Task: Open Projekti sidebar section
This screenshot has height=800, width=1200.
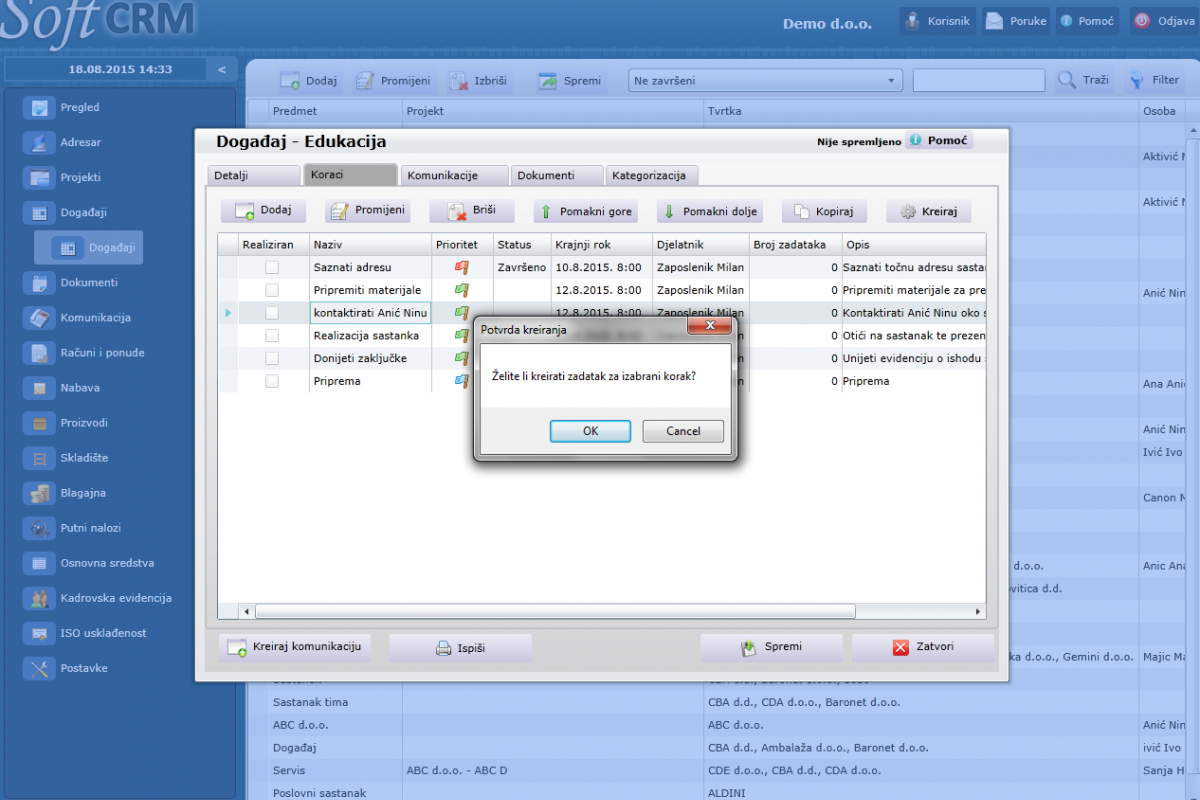Action: (80, 177)
